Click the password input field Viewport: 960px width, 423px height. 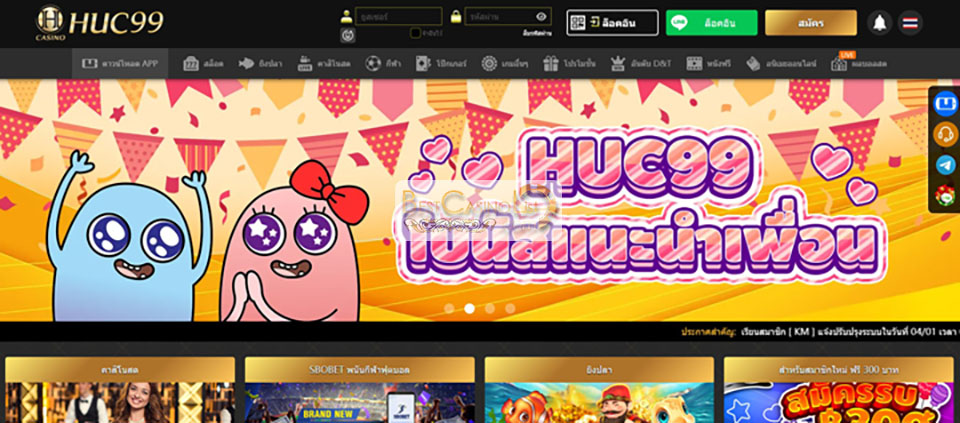[x=508, y=17]
